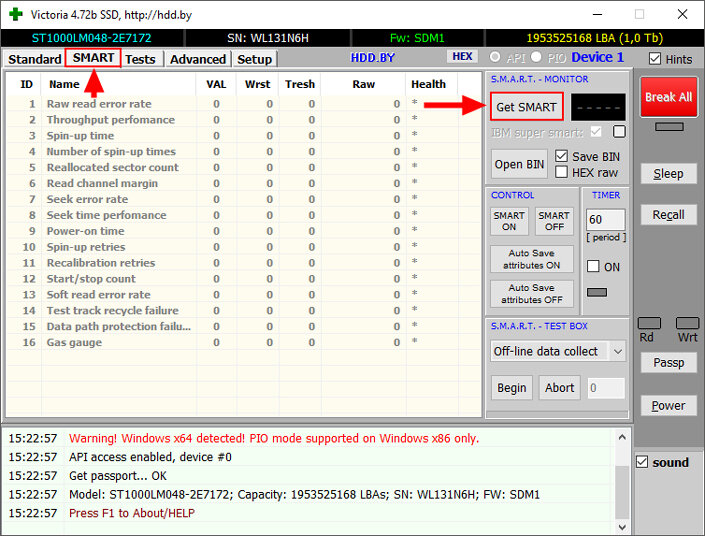
Task: Select the API radio button
Action: point(495,57)
